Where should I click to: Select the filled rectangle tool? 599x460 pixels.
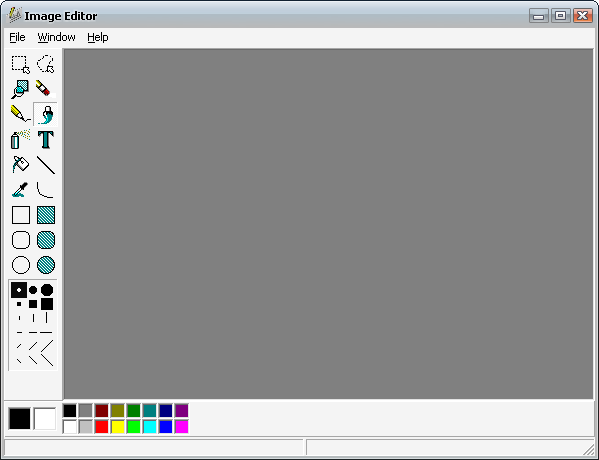(x=45, y=215)
